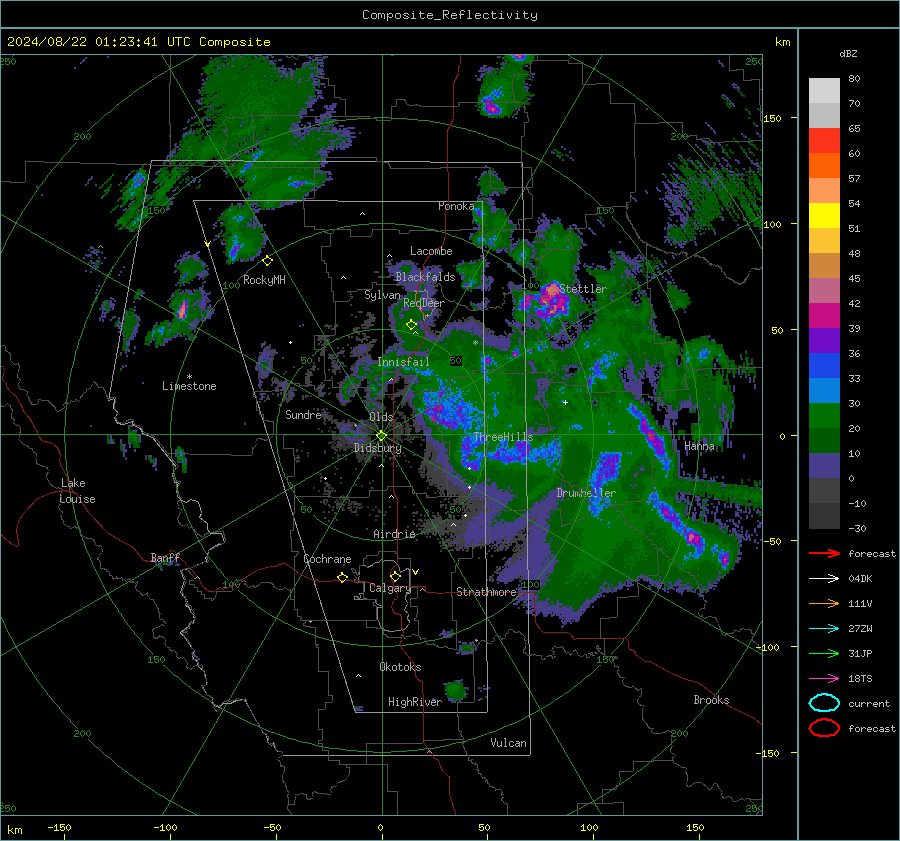Click the Limestone label

(189, 386)
